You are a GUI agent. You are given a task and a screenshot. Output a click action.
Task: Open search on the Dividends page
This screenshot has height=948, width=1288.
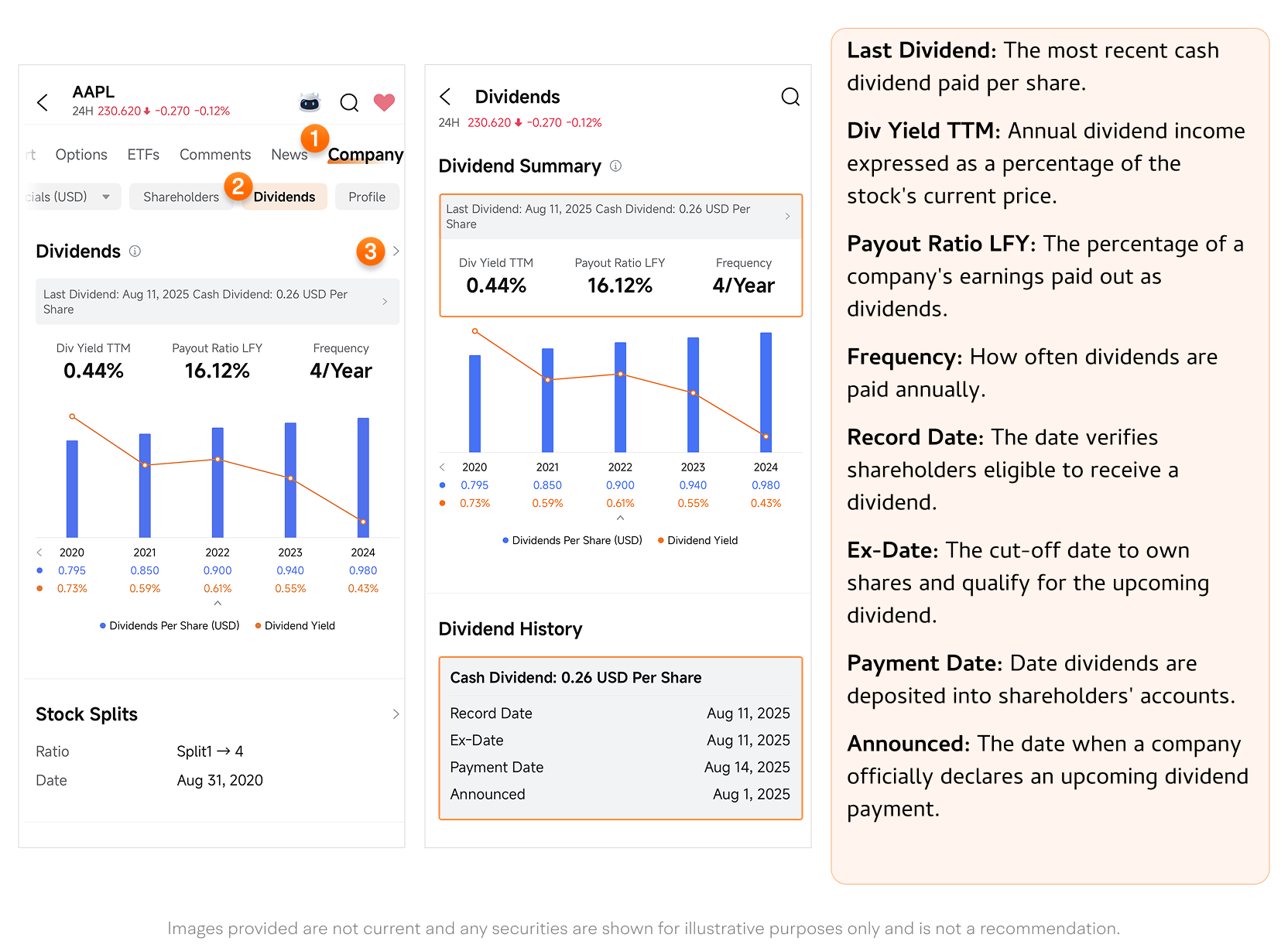pyautogui.click(x=790, y=97)
